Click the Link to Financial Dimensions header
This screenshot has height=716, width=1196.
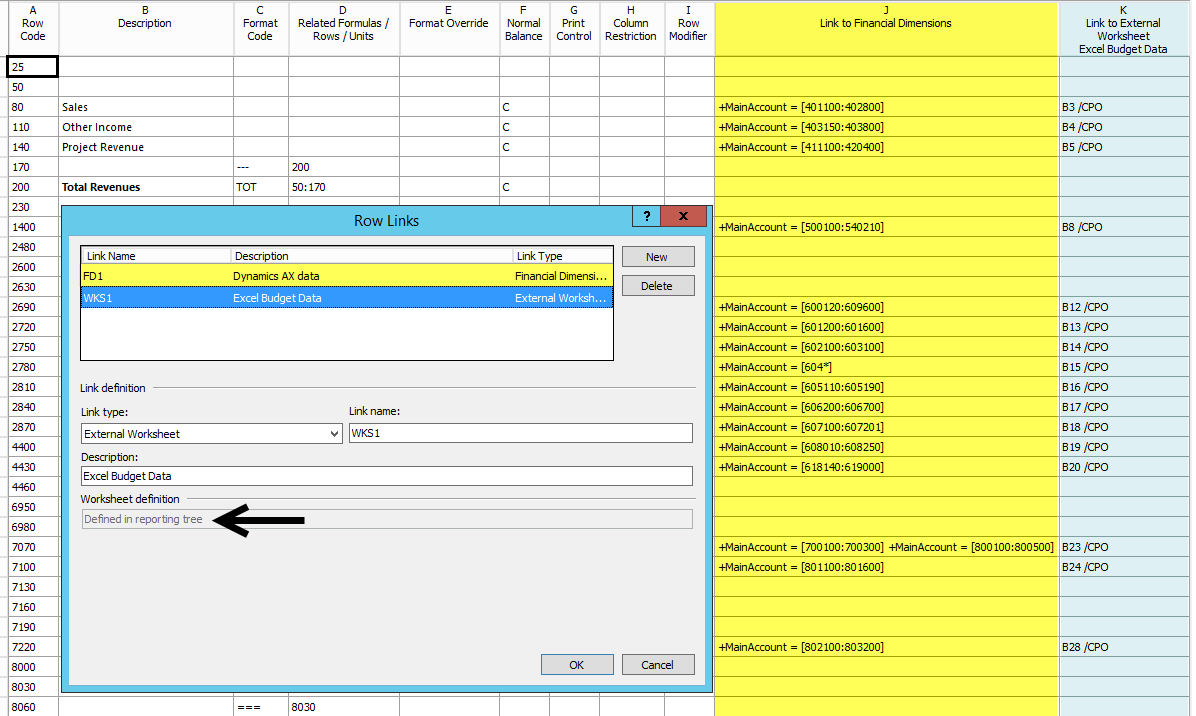pos(886,23)
